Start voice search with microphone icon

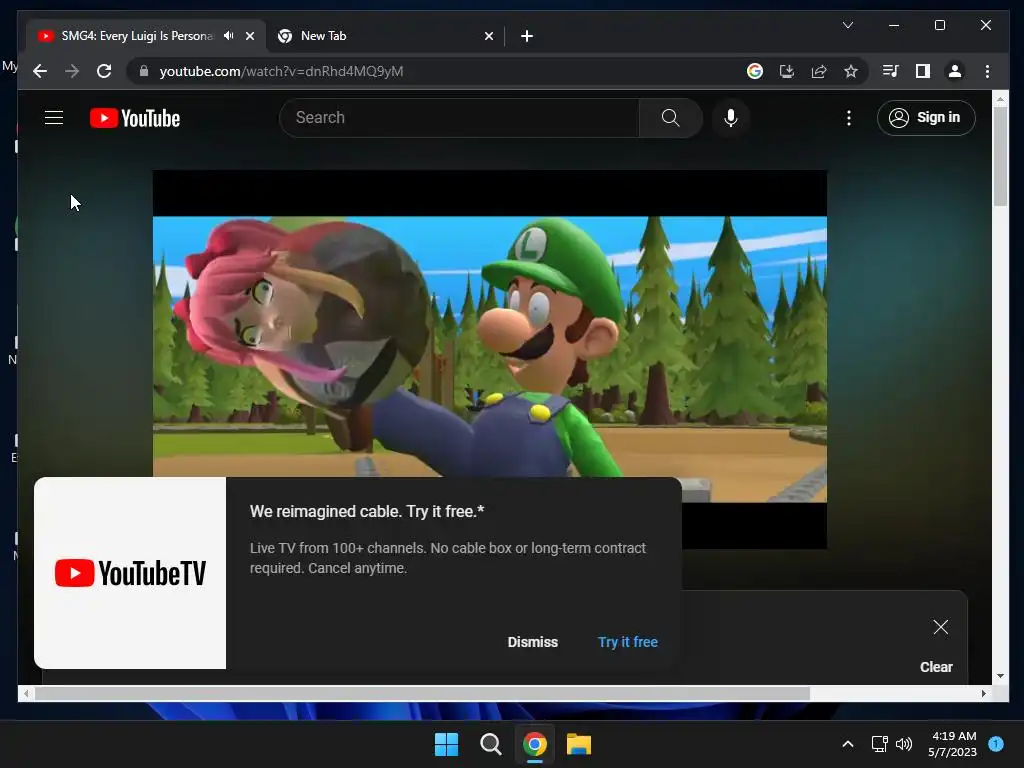pos(731,118)
